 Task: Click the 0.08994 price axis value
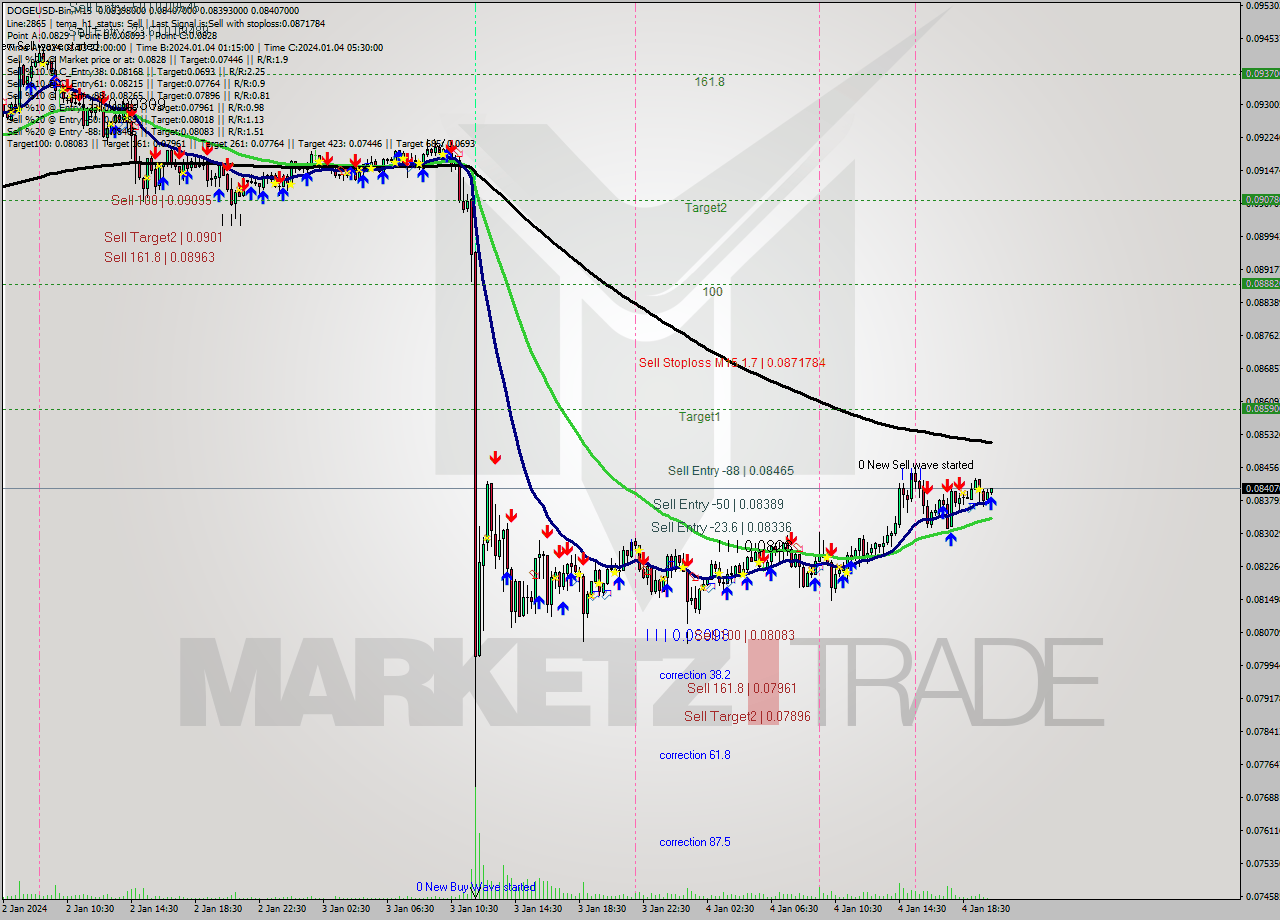click(x=1261, y=236)
